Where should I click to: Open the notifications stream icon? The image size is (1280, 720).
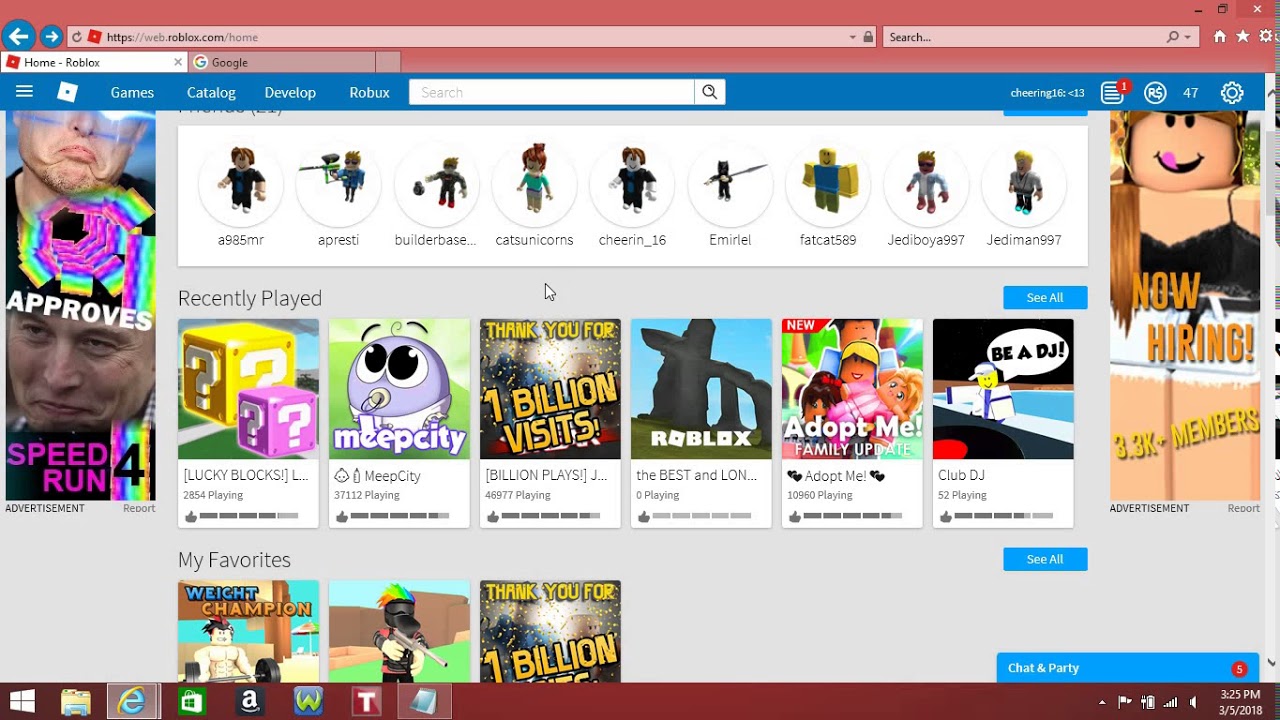pyautogui.click(x=1112, y=93)
